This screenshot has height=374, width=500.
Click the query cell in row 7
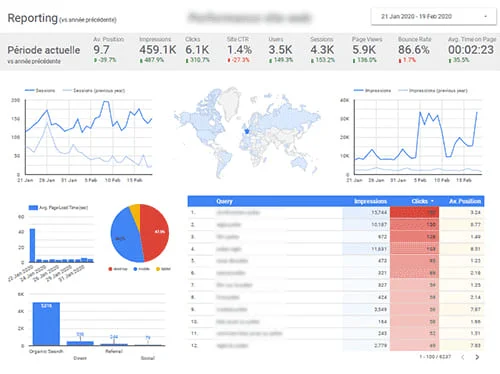[234, 285]
